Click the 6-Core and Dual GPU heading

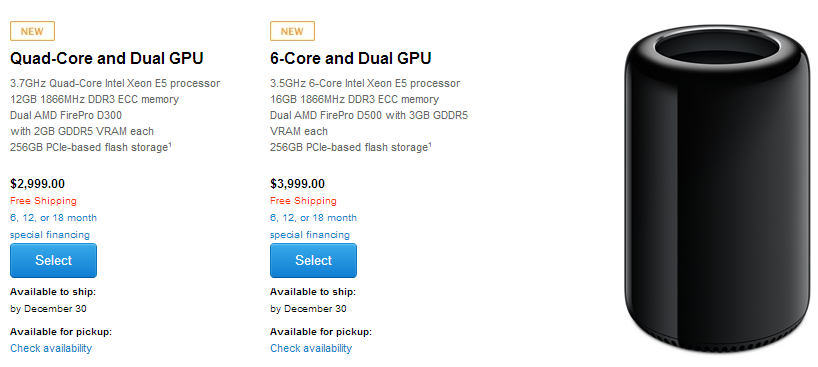[x=351, y=58]
